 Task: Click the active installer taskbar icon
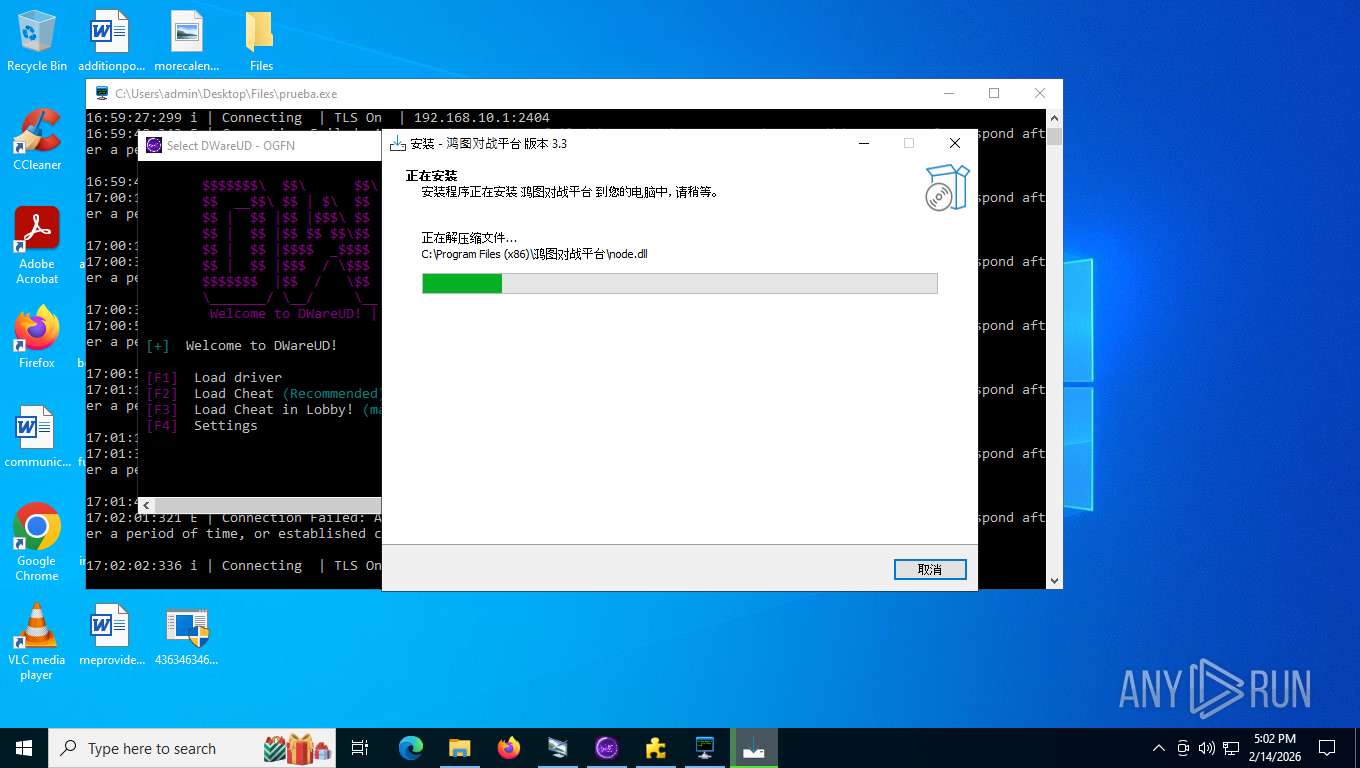pyautogui.click(x=754, y=748)
